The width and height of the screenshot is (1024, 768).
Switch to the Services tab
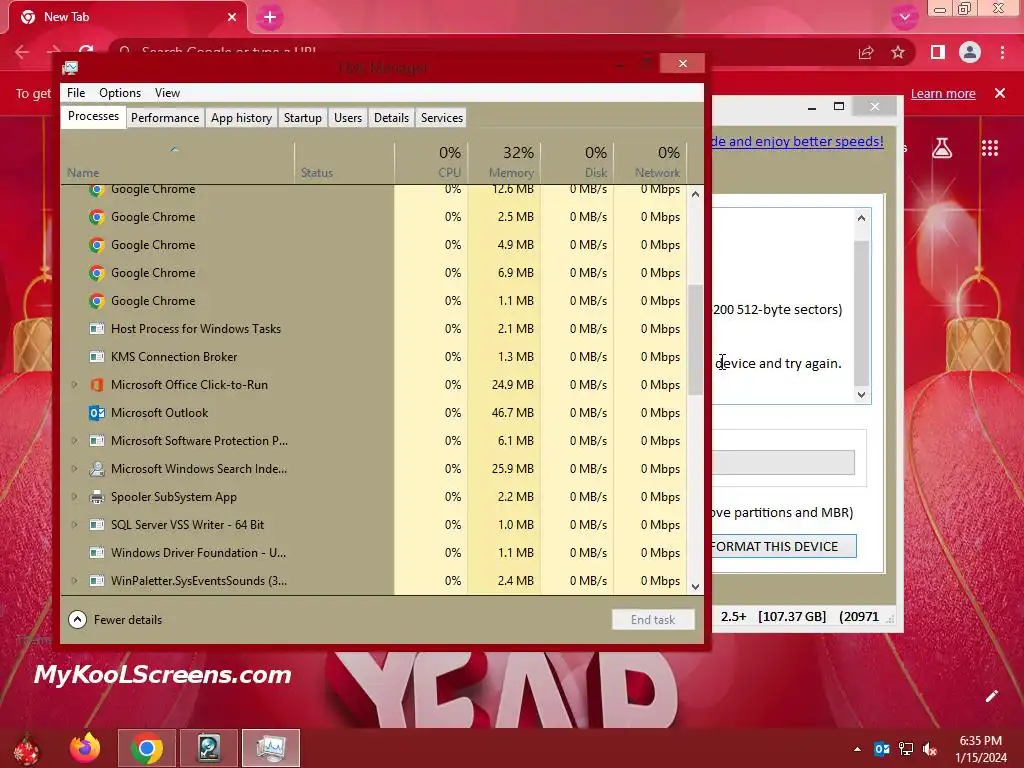point(441,118)
